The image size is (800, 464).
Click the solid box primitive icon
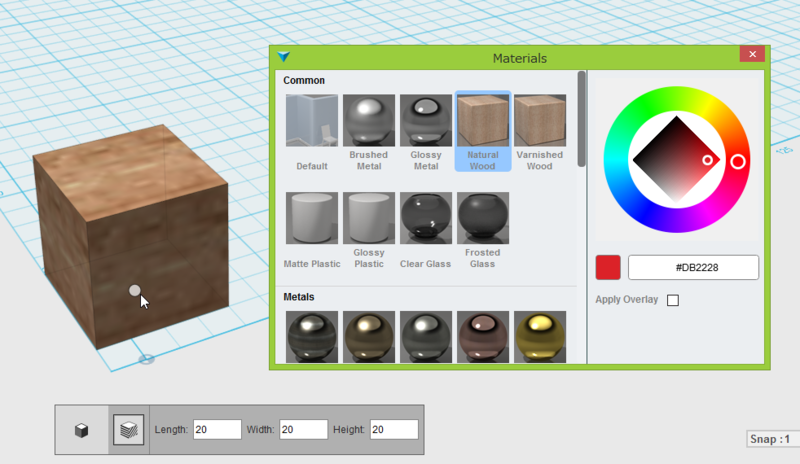point(82,430)
